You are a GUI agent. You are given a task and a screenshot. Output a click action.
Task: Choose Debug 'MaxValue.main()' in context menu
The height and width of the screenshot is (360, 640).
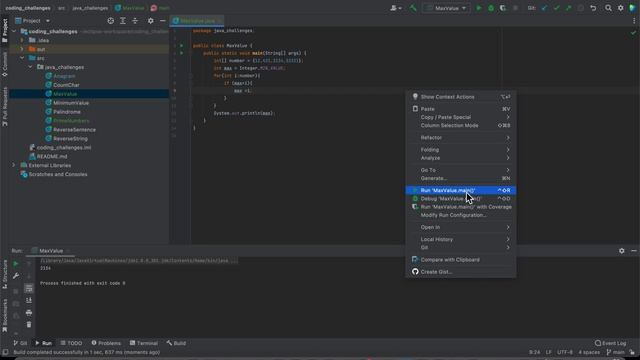click(461, 199)
